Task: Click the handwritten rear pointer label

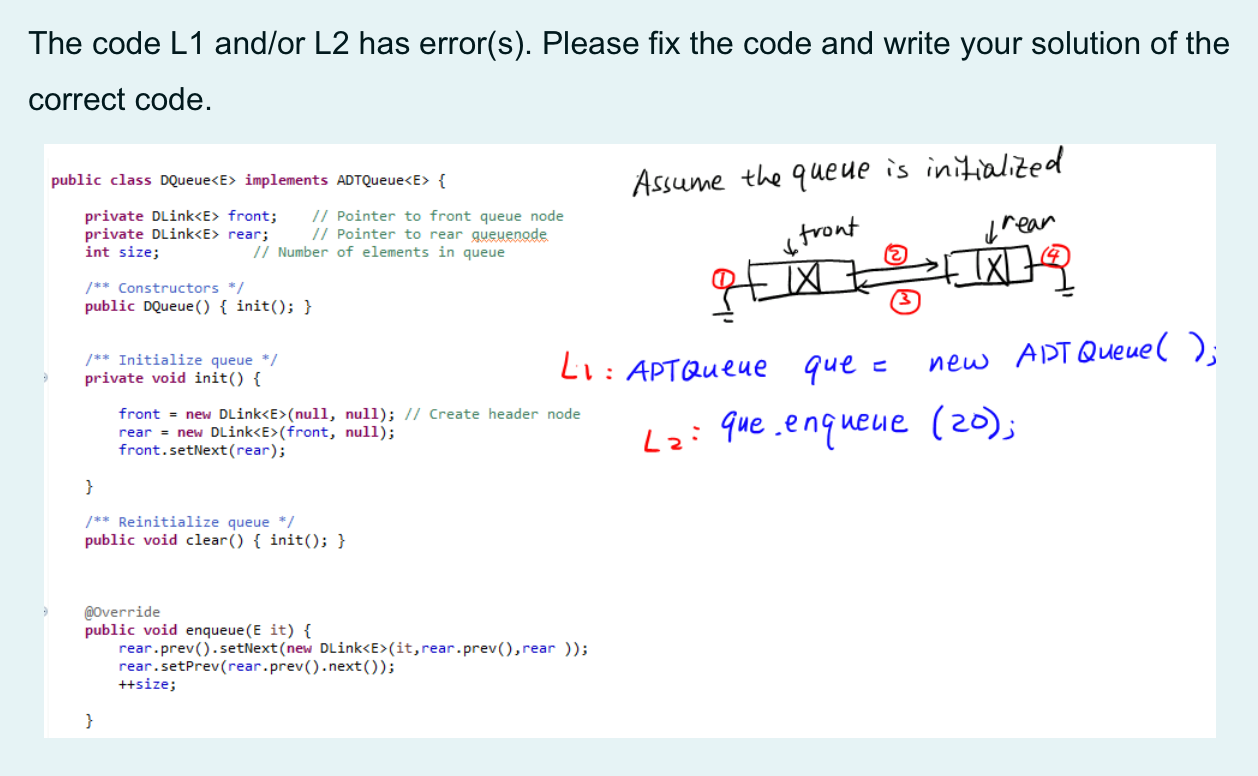Action: coord(1025,222)
